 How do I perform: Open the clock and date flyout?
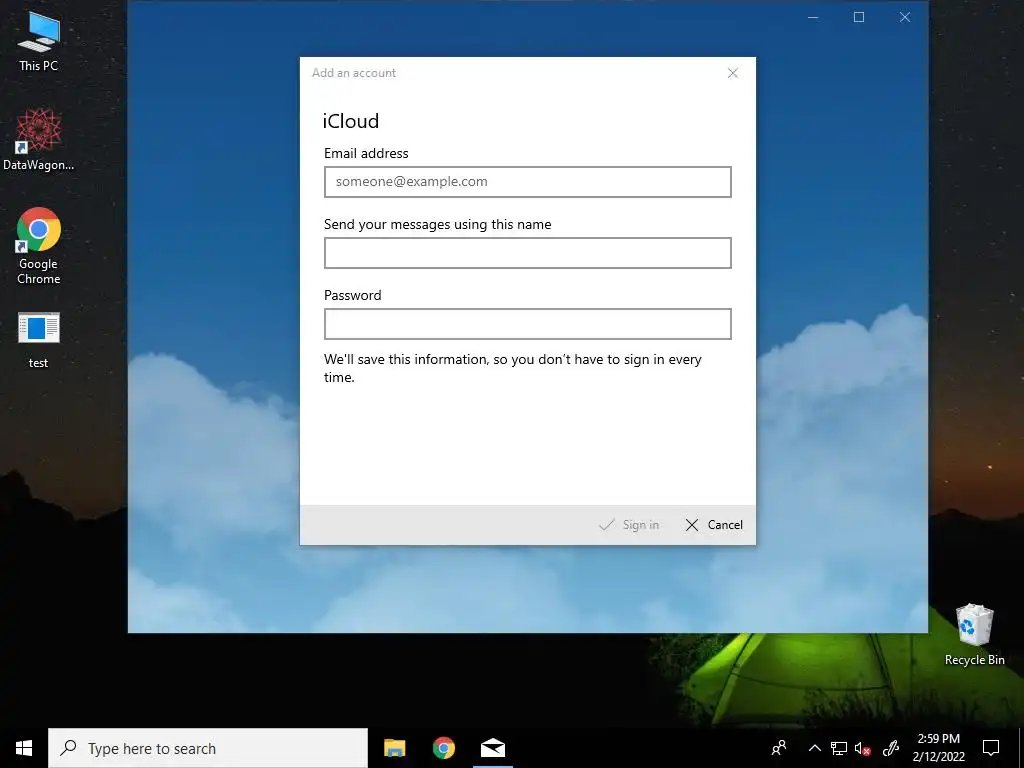[938, 748]
